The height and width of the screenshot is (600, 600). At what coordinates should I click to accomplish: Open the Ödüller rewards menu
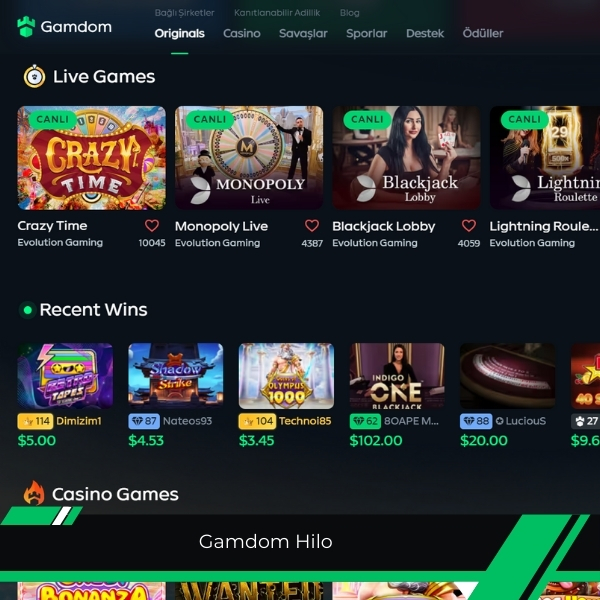(x=483, y=33)
